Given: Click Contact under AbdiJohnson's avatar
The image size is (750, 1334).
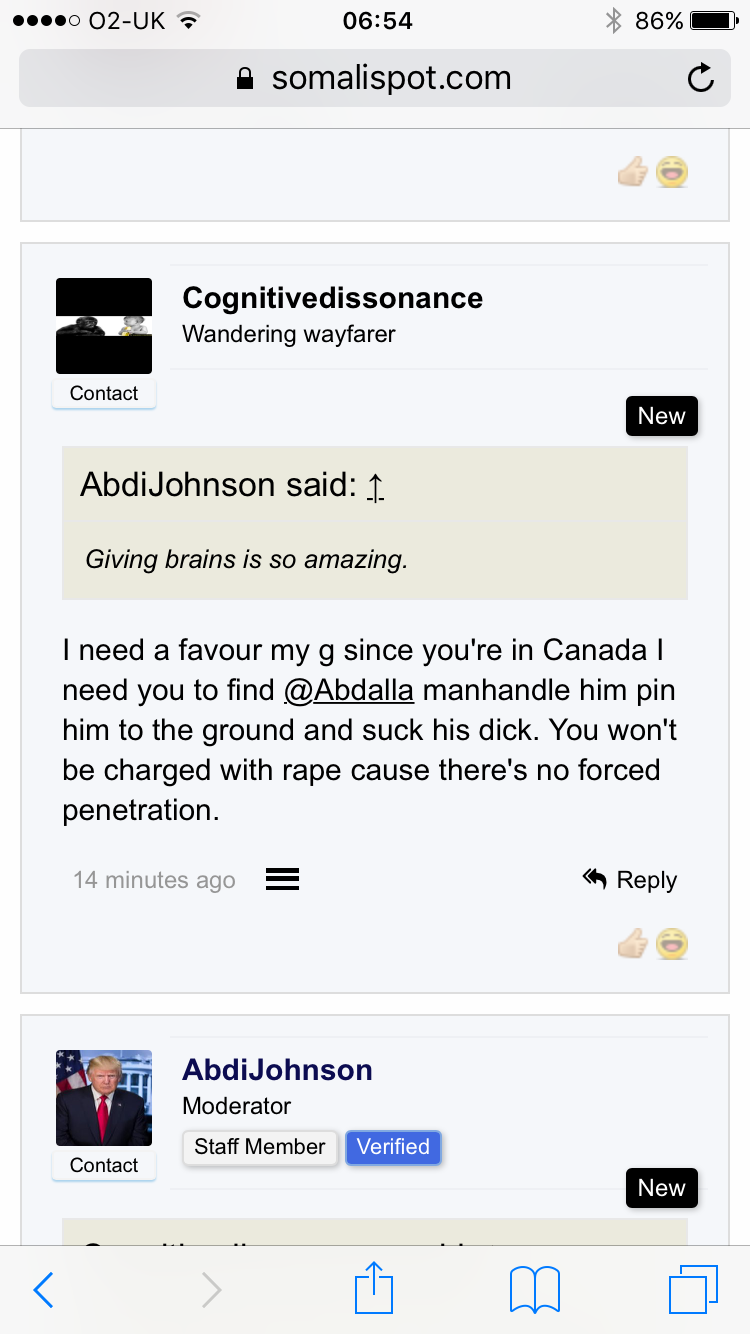Looking at the screenshot, I should [x=104, y=1166].
